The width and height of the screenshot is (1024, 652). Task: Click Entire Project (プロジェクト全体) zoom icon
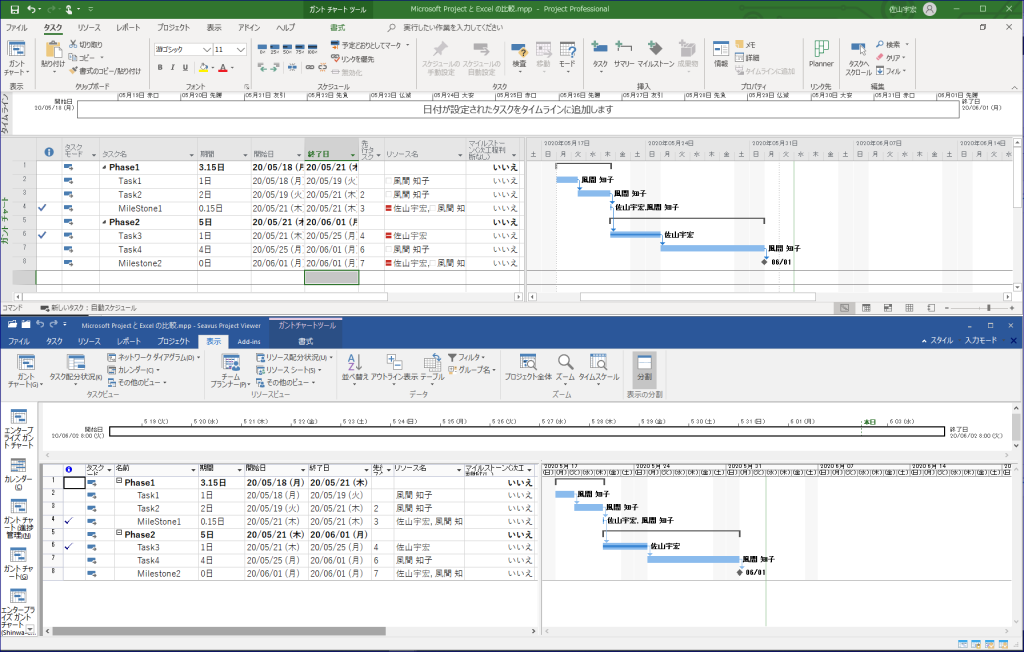click(528, 367)
